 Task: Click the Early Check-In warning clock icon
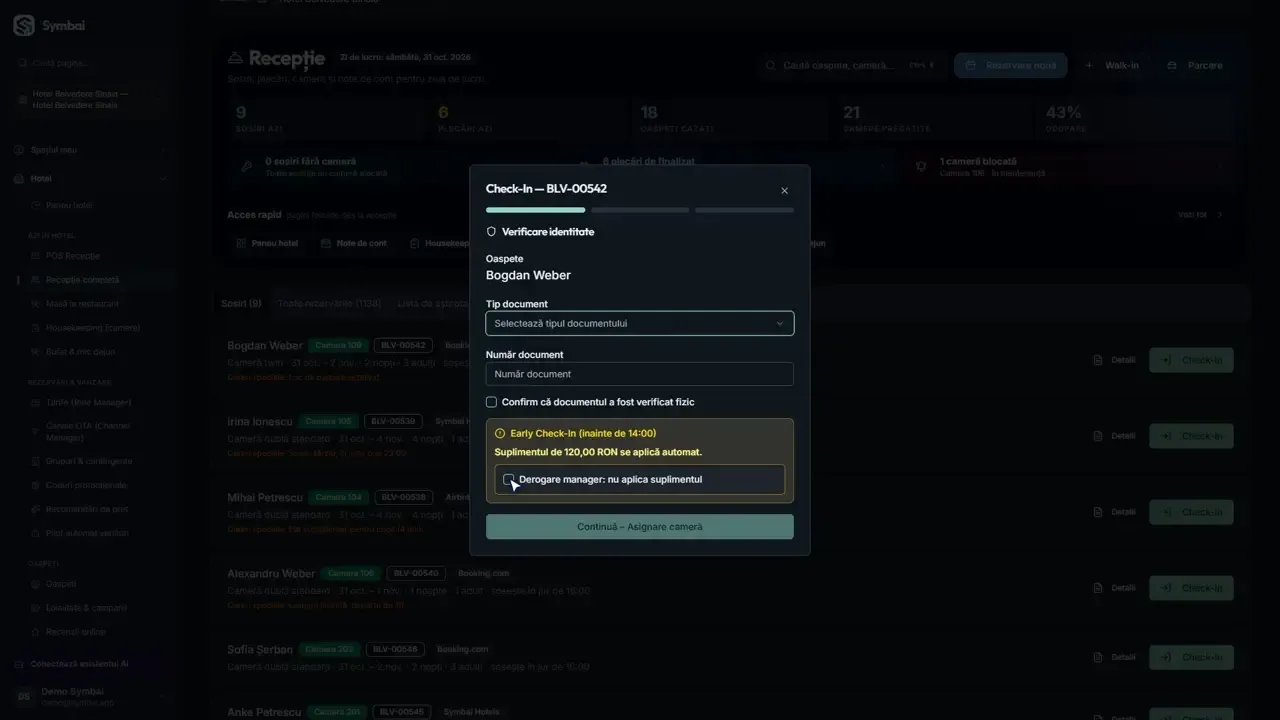click(500, 434)
